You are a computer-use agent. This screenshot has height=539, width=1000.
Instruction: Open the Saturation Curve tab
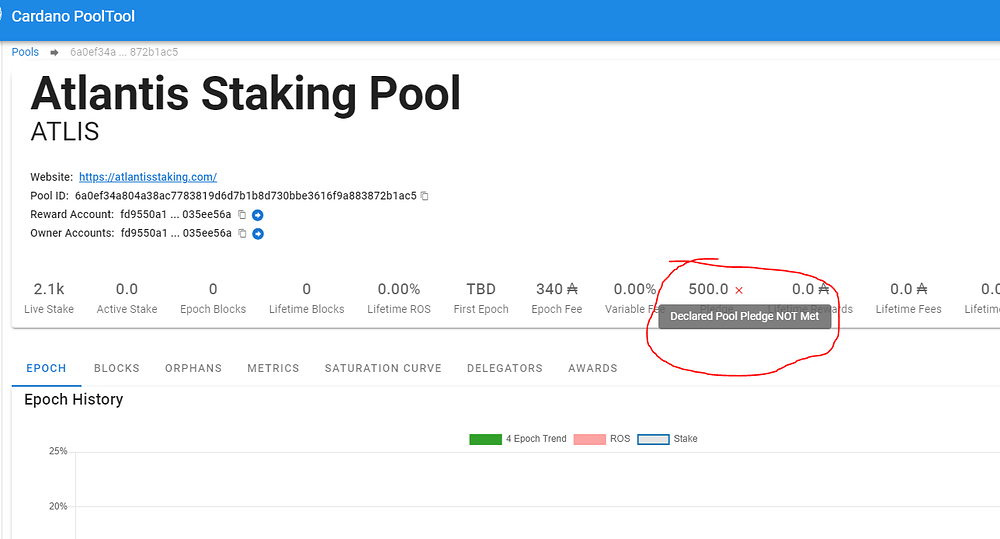(x=383, y=368)
